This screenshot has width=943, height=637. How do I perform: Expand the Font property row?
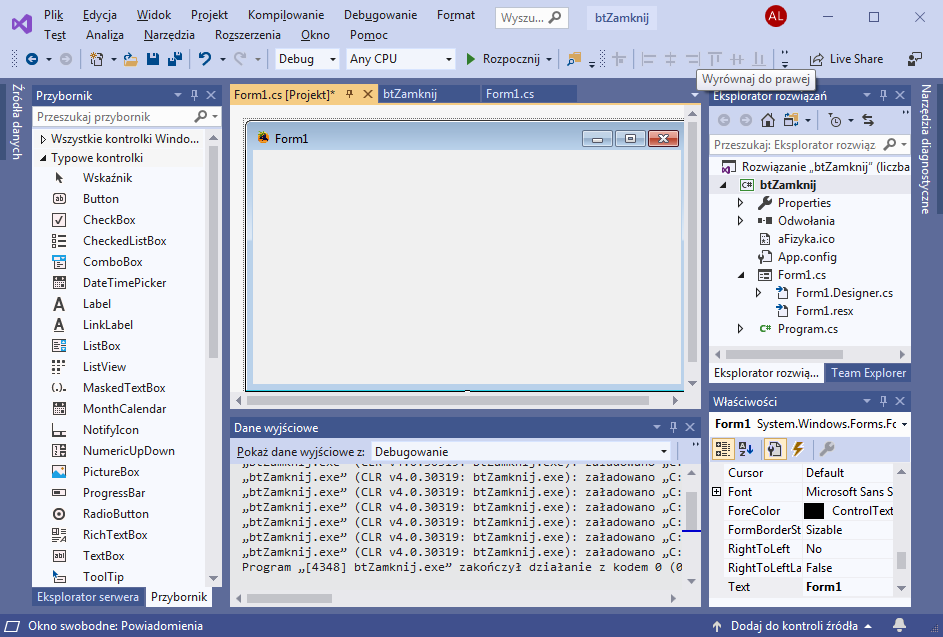tap(716, 492)
